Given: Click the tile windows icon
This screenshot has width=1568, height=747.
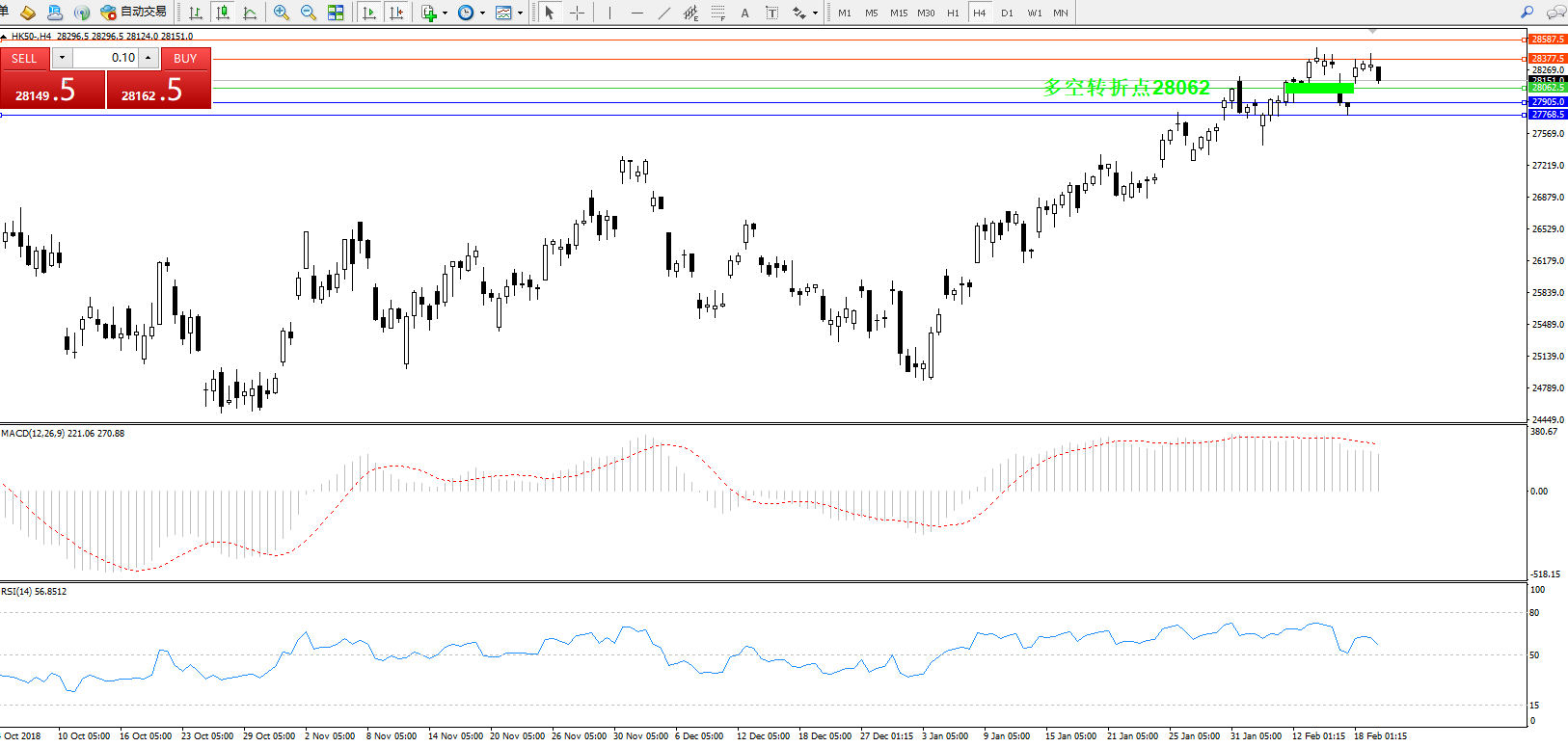Looking at the screenshot, I should coord(336,13).
